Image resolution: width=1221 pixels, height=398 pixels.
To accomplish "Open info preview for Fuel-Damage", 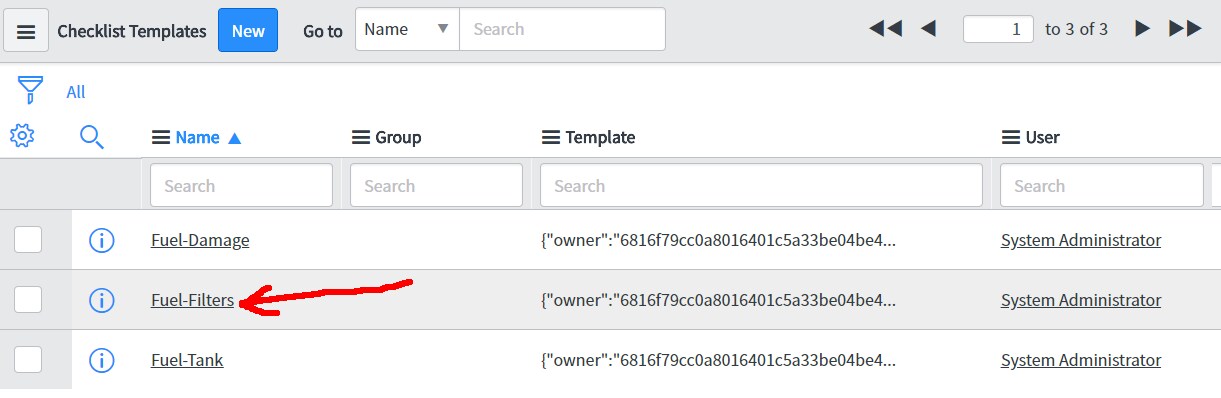I will [102, 240].
